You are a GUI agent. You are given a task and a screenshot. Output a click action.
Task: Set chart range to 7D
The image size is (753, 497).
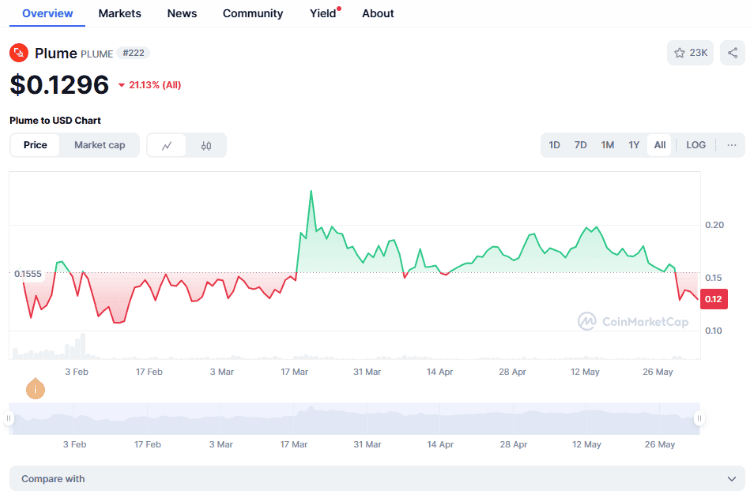[581, 145]
